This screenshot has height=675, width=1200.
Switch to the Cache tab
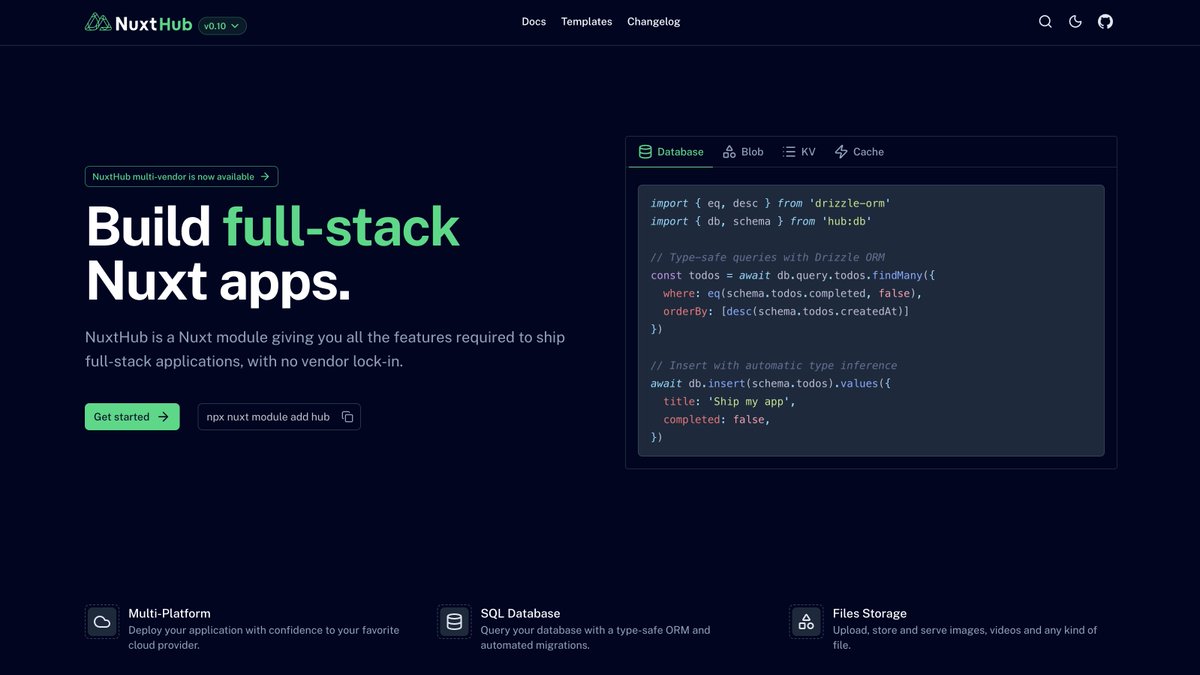tap(859, 152)
